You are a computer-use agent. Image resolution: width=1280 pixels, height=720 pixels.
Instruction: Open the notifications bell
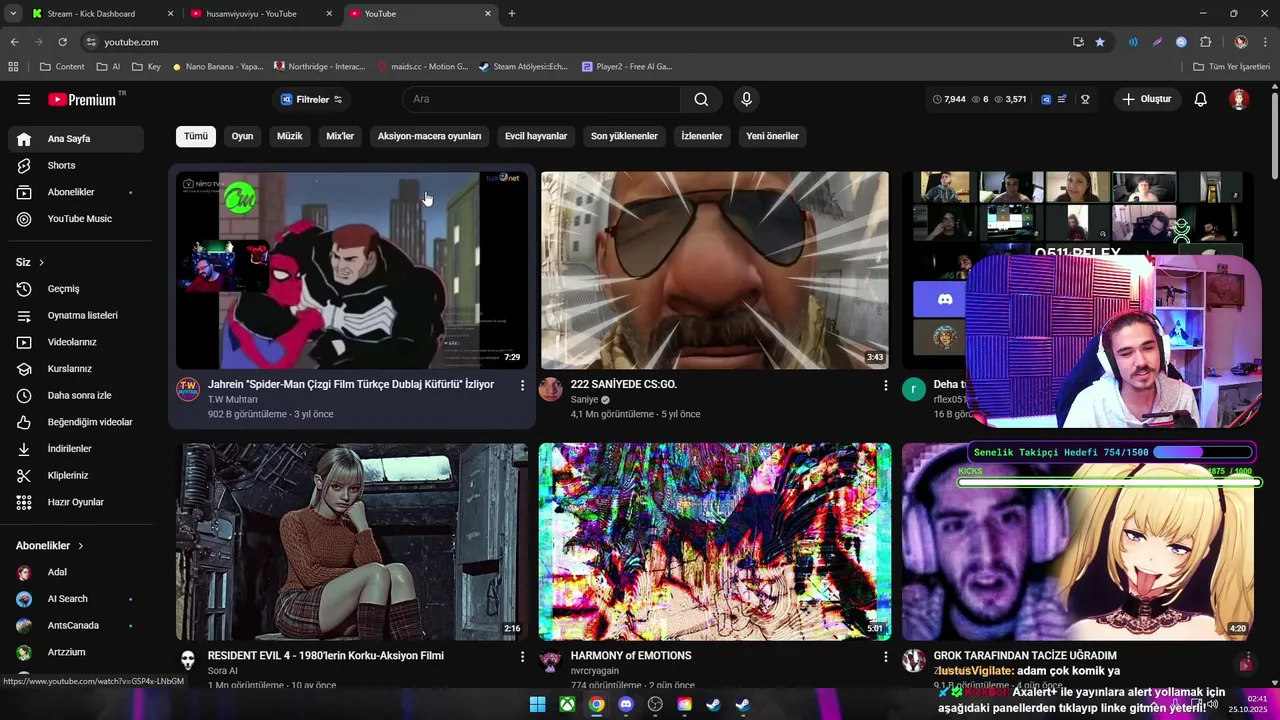coord(1201,99)
